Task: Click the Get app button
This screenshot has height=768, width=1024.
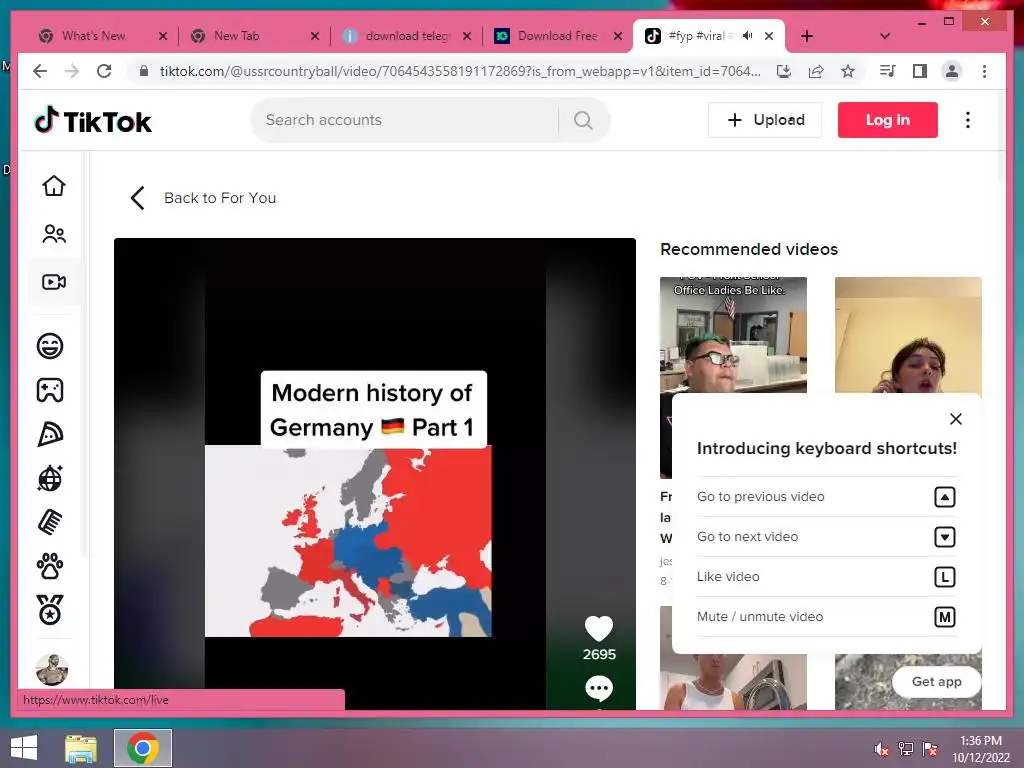Action: pyautogui.click(x=936, y=682)
